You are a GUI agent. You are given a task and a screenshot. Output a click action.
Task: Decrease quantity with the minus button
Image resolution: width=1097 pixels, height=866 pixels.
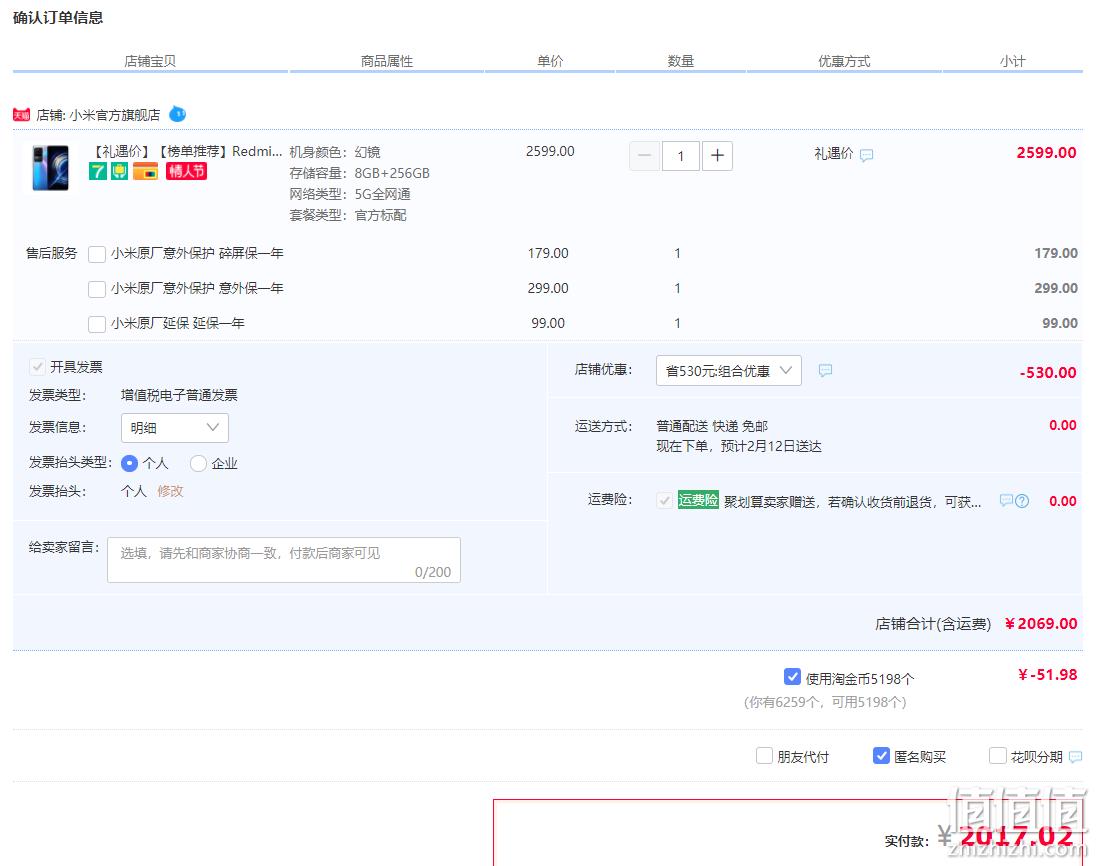[x=644, y=155]
